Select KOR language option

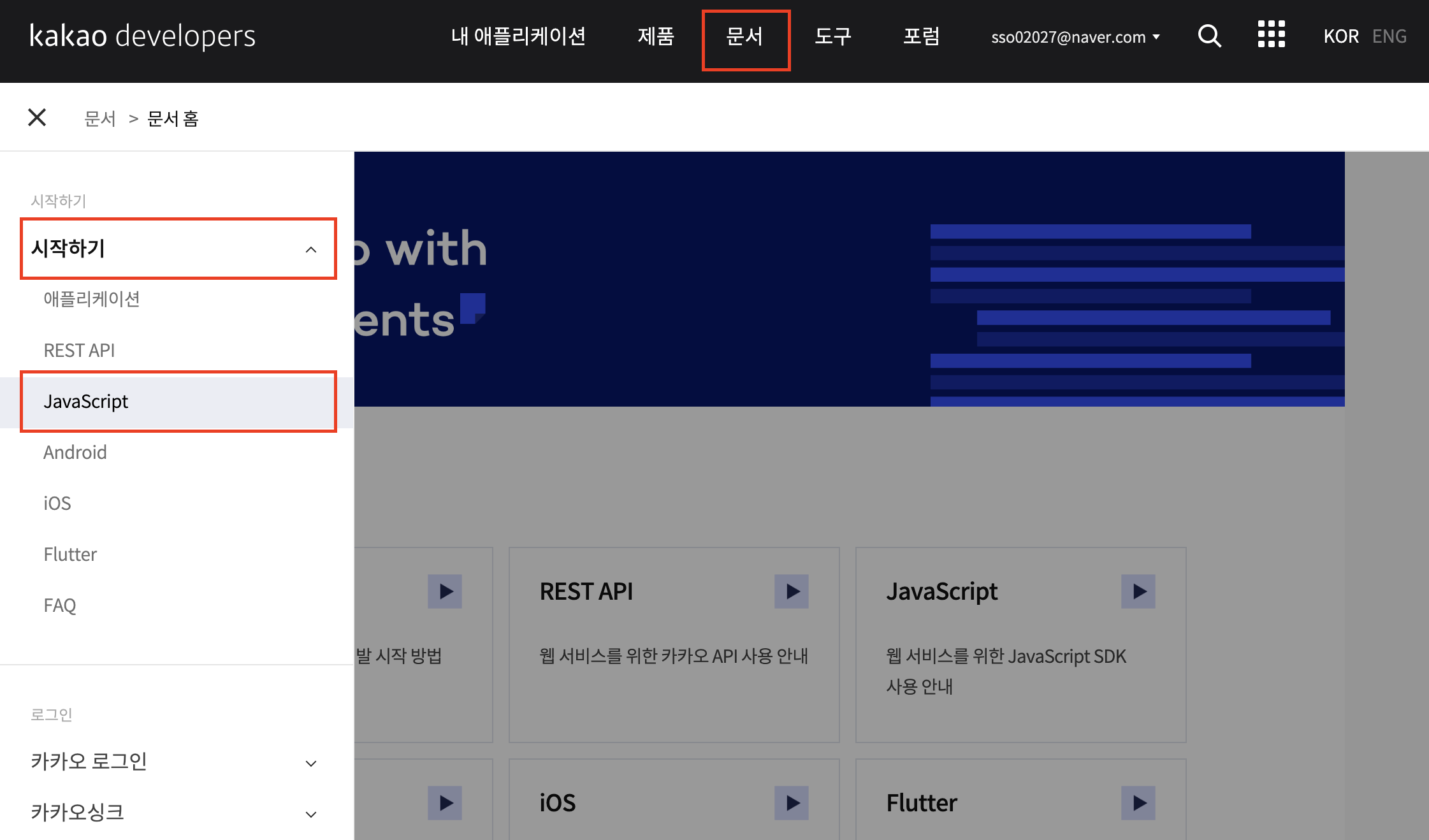click(x=1341, y=36)
